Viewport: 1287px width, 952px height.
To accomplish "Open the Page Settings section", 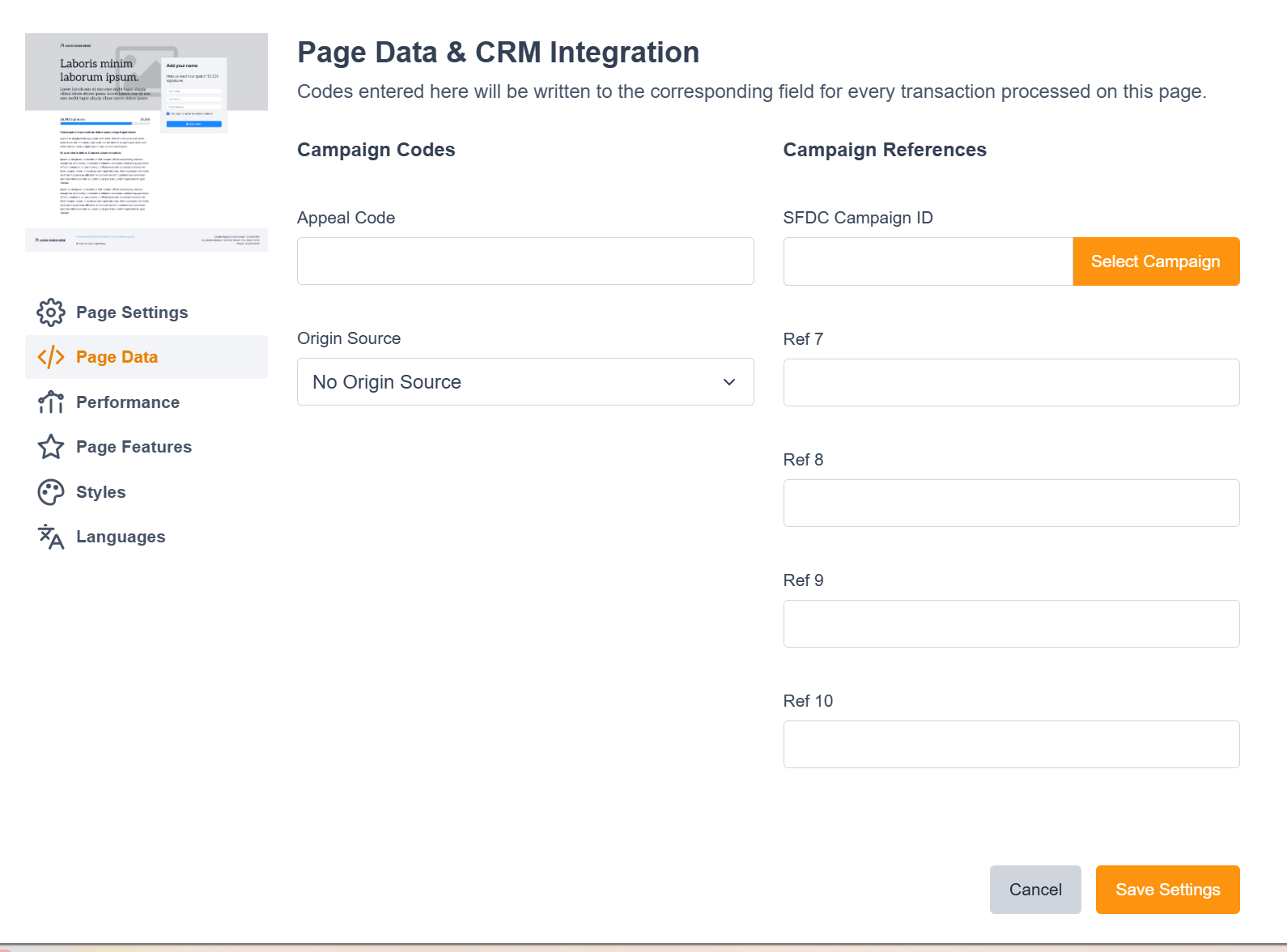I will 147,312.
